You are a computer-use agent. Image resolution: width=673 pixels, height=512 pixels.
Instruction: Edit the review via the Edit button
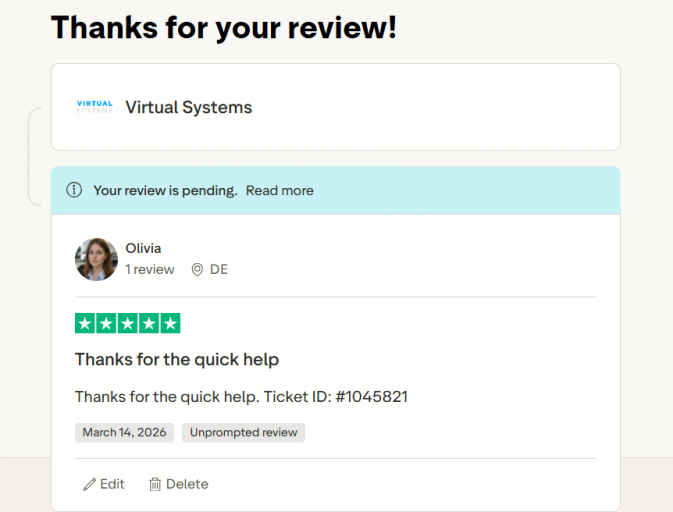point(103,484)
